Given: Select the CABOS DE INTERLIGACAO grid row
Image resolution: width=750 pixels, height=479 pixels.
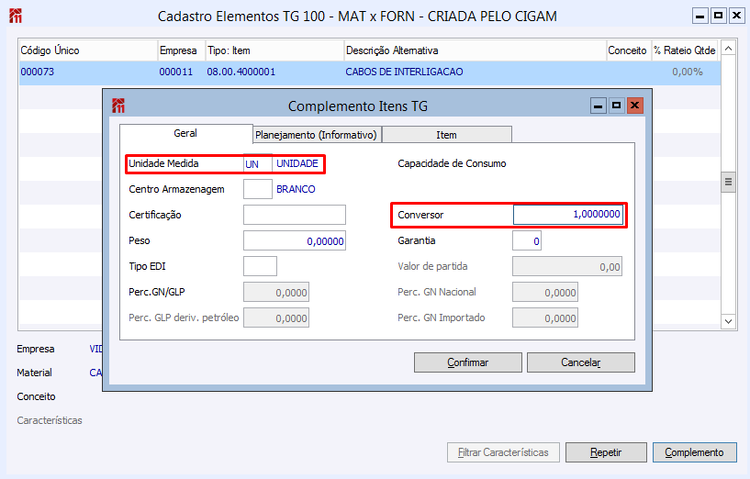Looking at the screenshot, I should 370,72.
